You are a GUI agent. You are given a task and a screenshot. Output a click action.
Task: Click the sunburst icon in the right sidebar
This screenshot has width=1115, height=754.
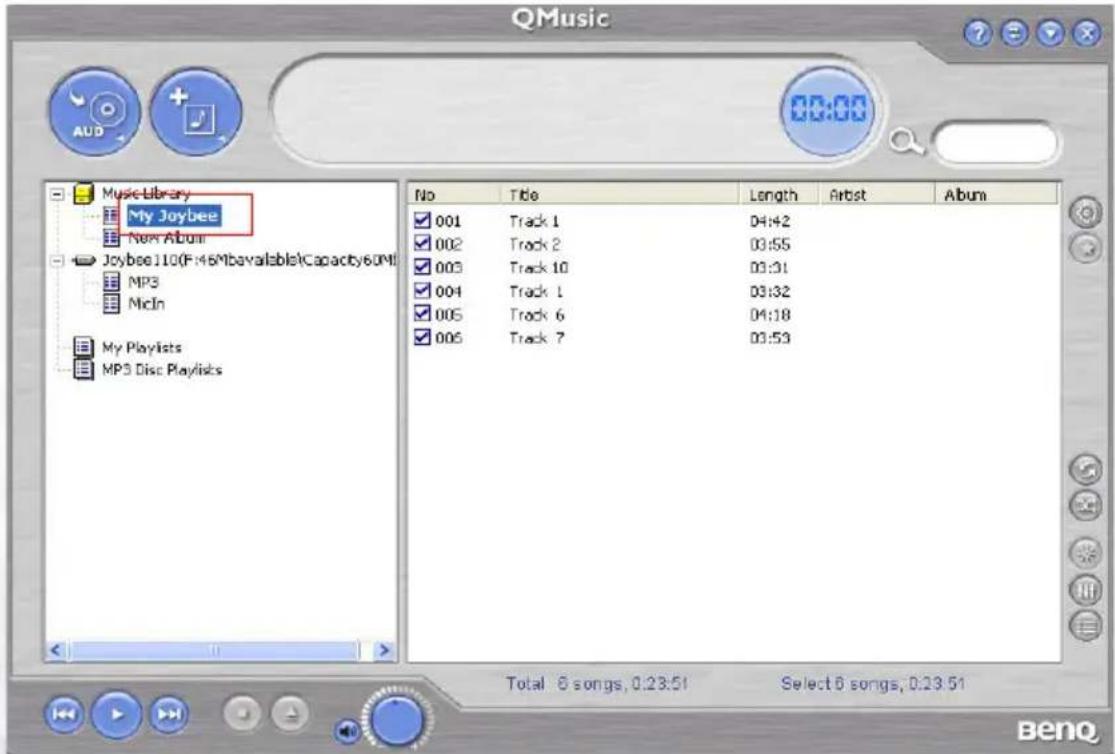[1085, 553]
